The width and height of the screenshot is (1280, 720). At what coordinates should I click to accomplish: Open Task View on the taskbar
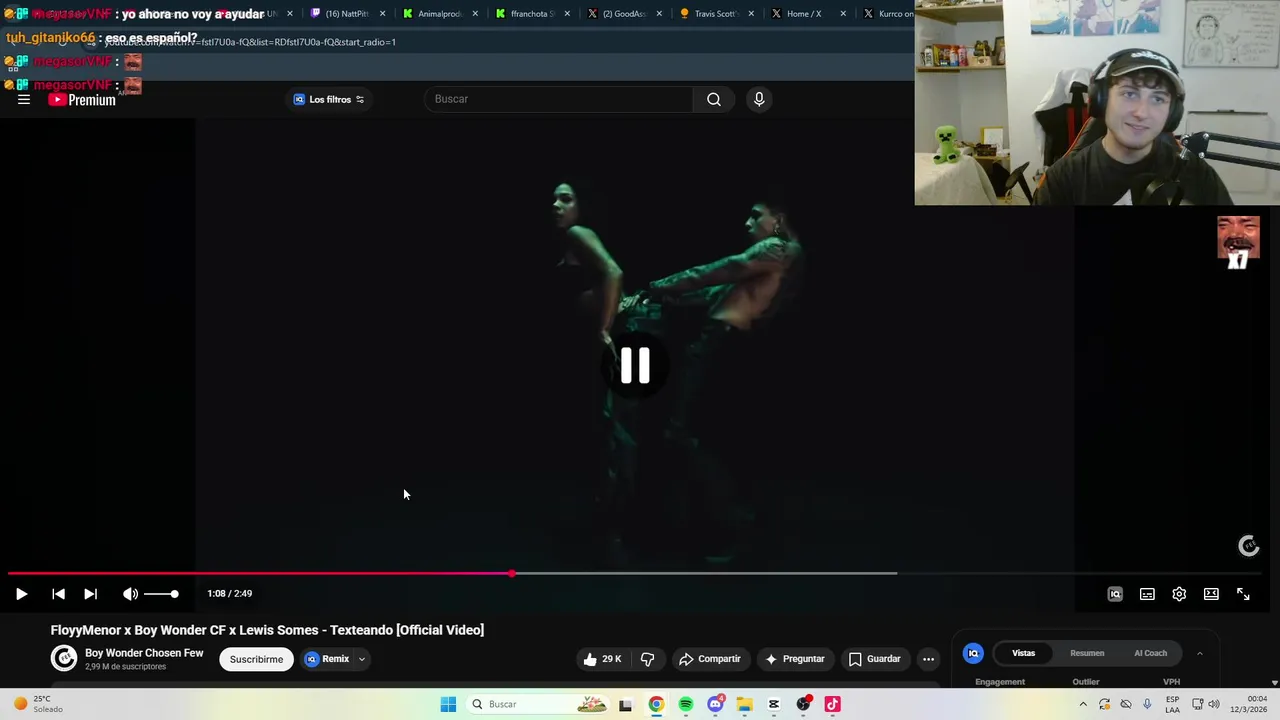(625, 704)
